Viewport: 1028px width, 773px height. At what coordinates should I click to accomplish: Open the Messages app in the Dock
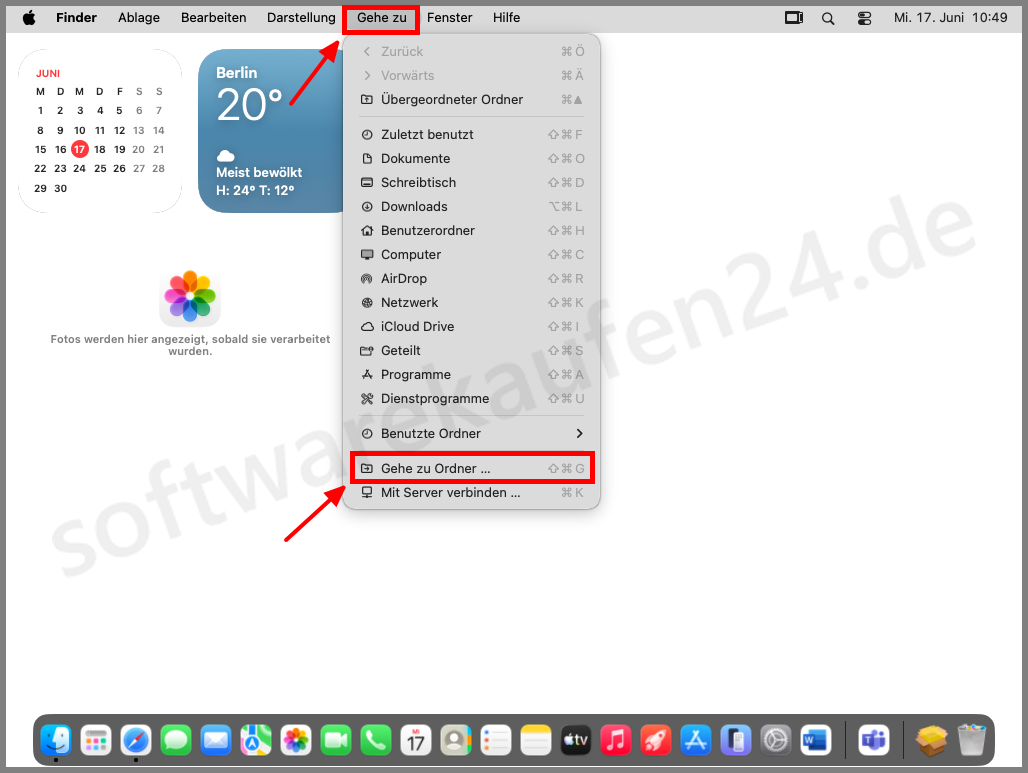click(176, 740)
